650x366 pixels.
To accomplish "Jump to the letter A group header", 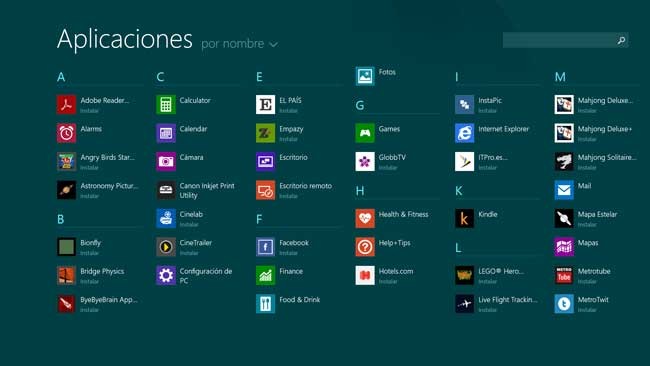I will pyautogui.click(x=61, y=77).
